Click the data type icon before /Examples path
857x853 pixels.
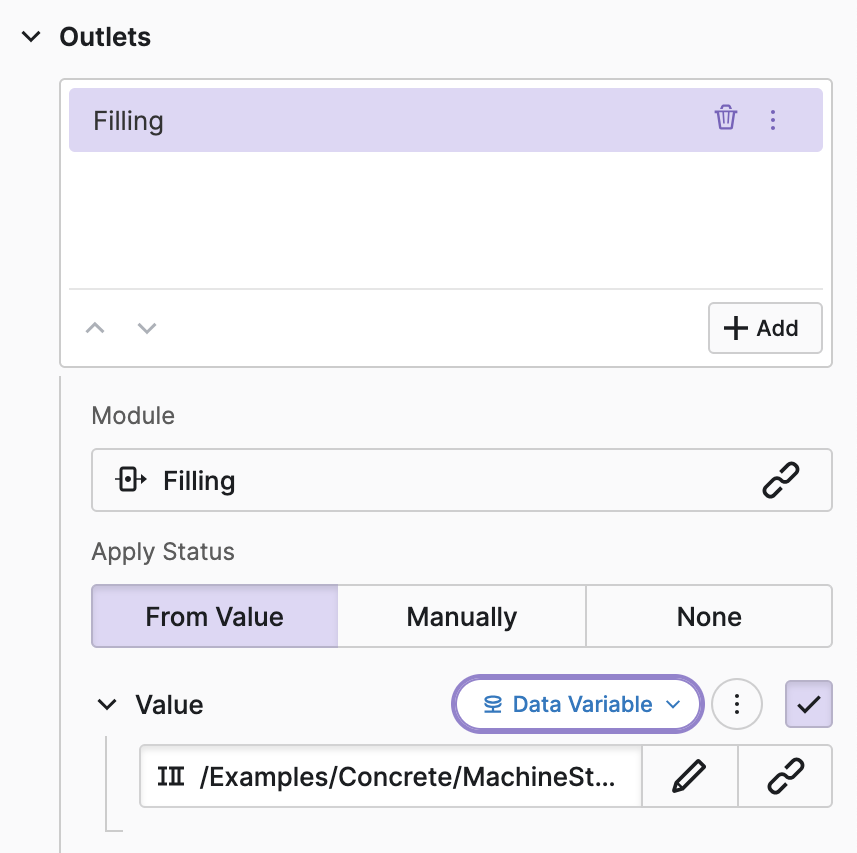(171, 776)
